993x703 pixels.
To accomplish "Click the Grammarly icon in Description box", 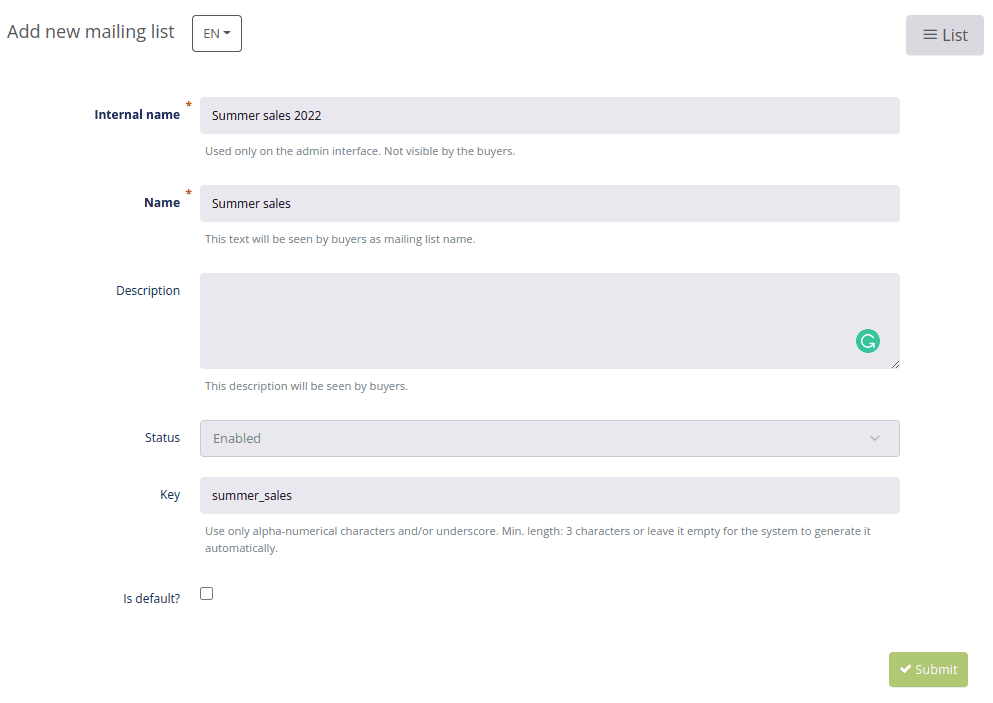I will 868,341.
